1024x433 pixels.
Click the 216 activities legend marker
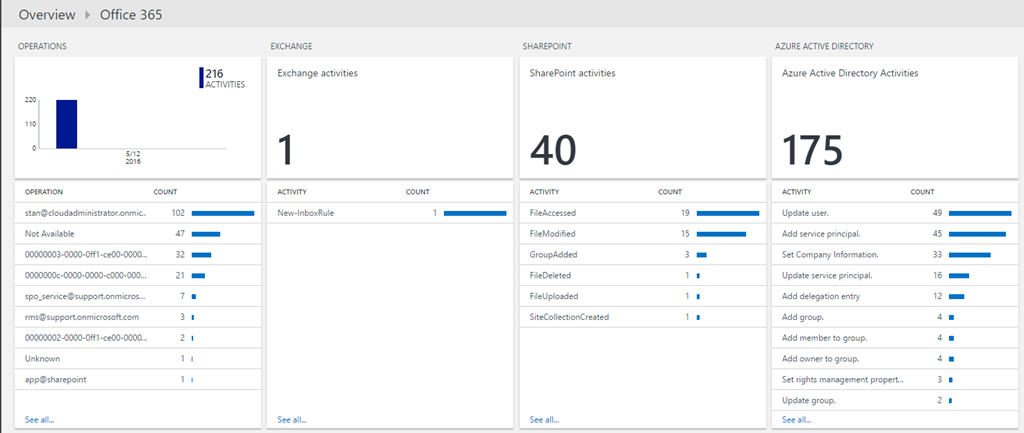tap(201, 78)
